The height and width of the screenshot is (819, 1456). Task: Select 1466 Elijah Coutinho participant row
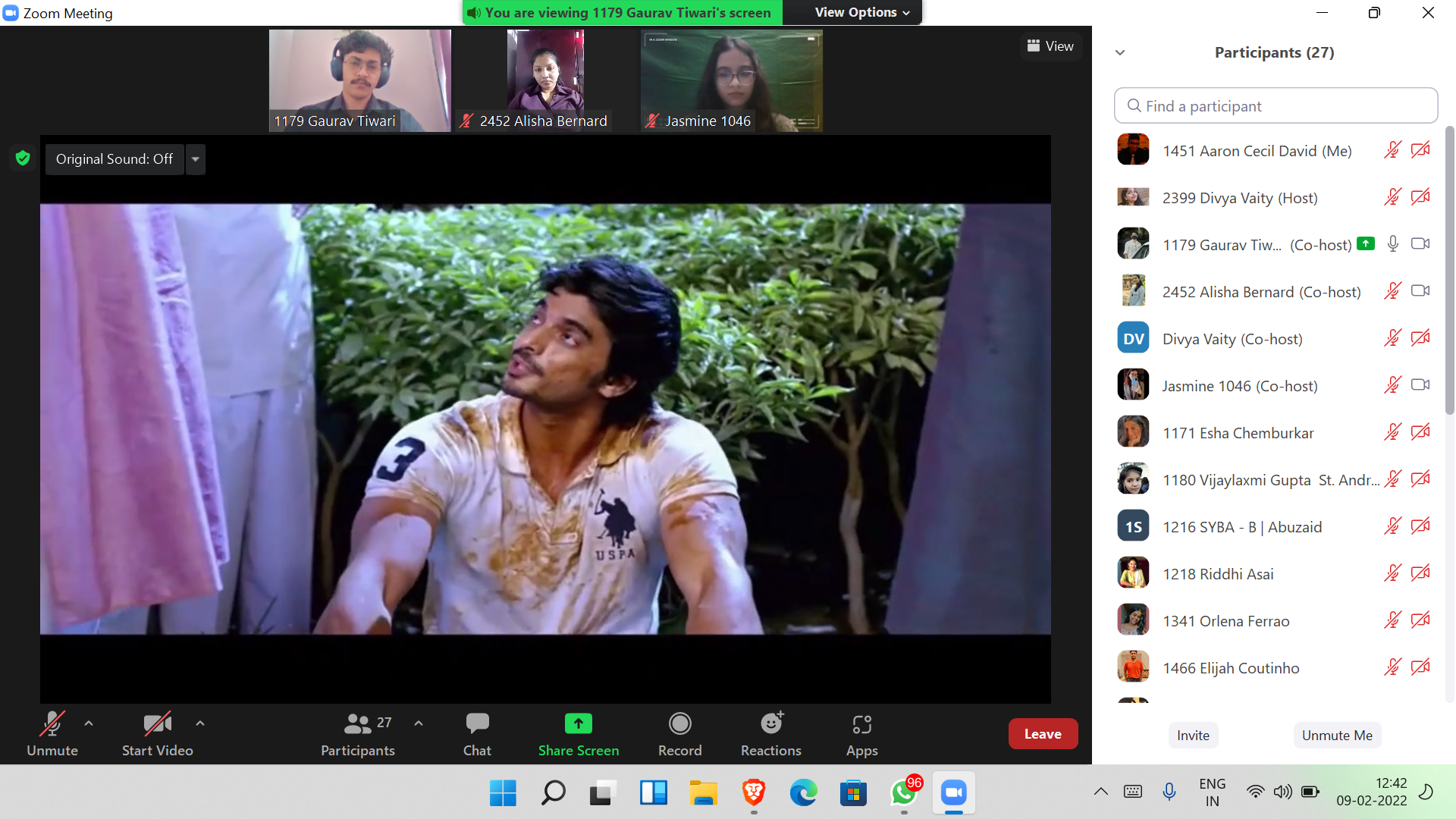(1275, 667)
